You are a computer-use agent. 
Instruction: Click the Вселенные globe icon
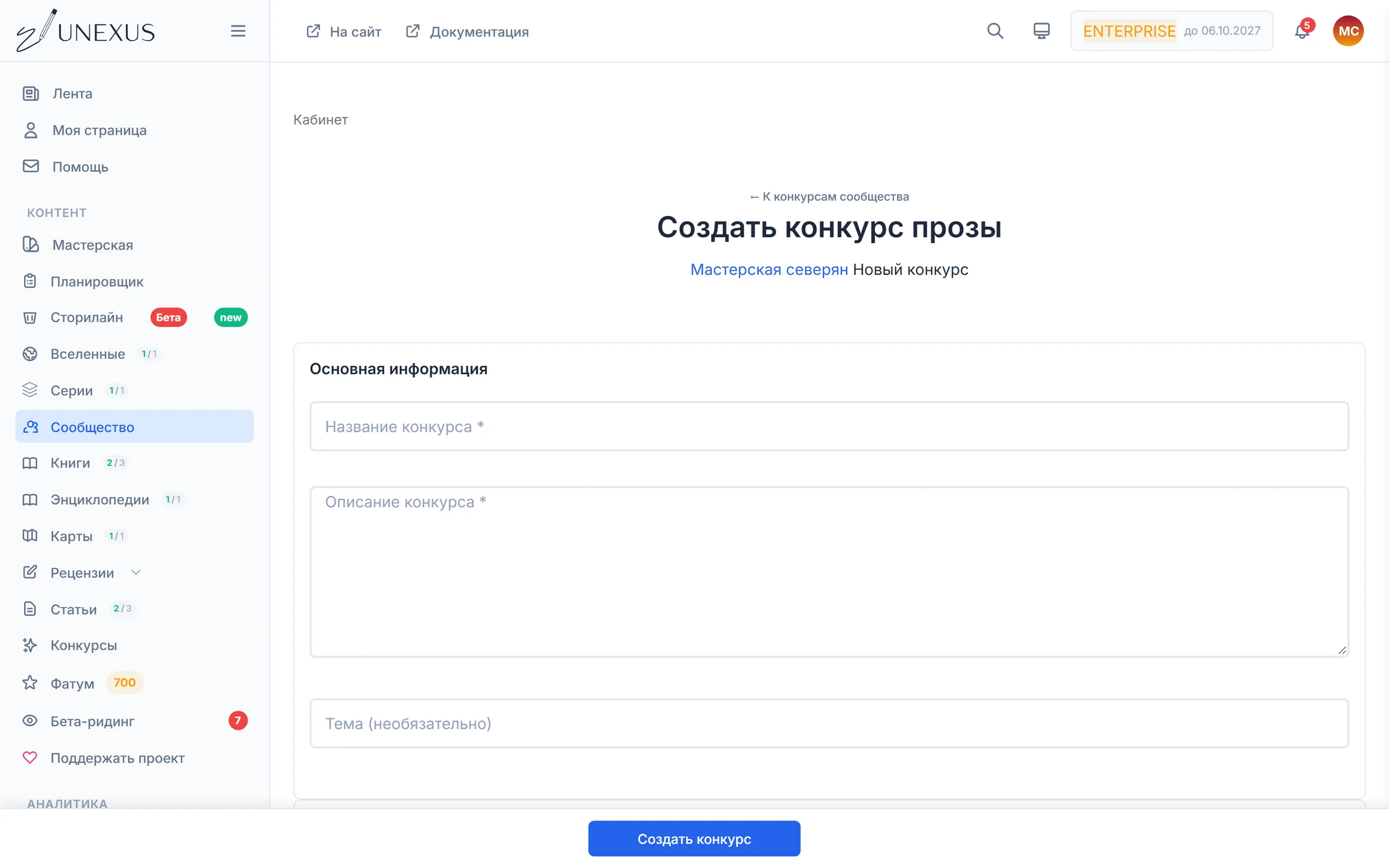click(x=30, y=354)
